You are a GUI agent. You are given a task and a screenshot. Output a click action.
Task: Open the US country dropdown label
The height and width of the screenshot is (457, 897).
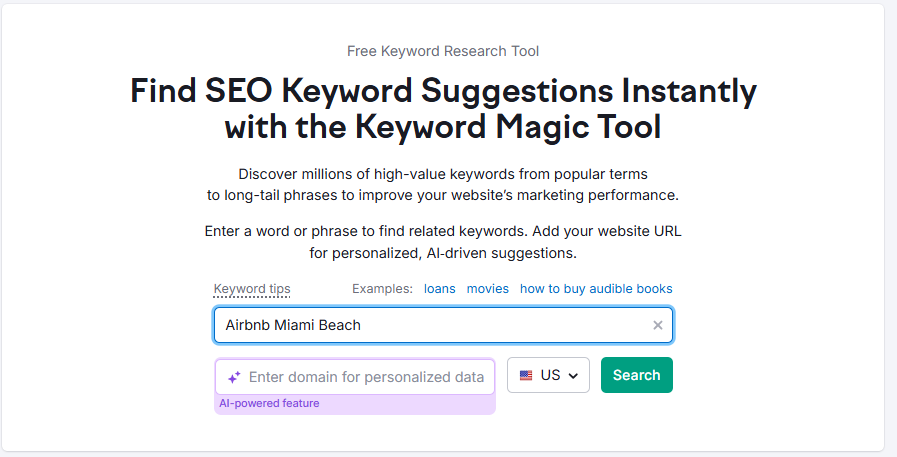(550, 375)
